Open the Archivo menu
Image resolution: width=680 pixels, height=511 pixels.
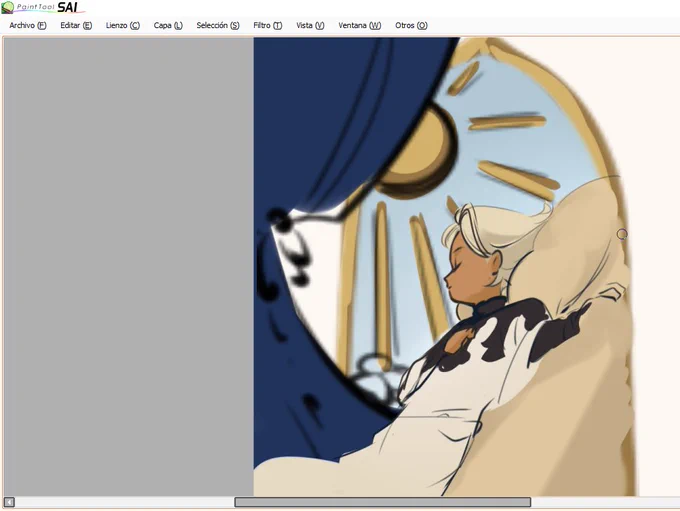(x=28, y=26)
